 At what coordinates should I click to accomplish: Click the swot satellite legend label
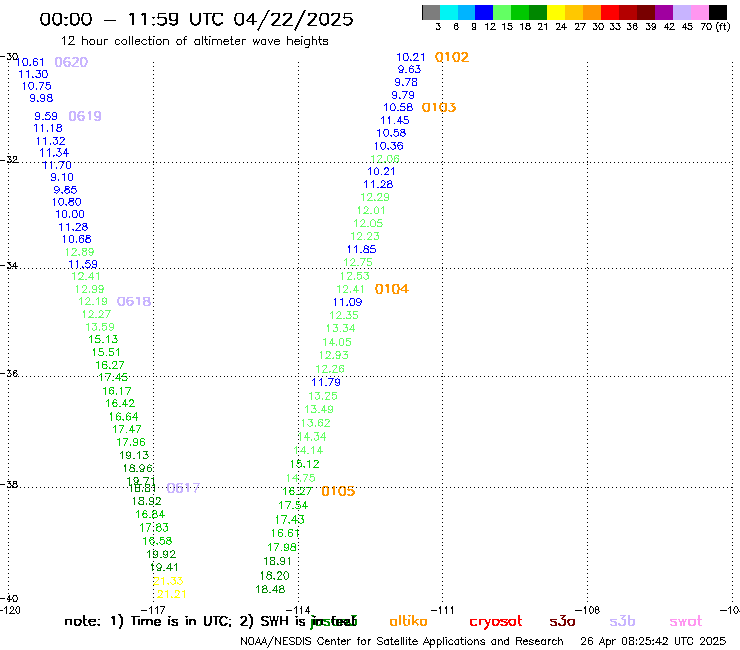(x=686, y=621)
